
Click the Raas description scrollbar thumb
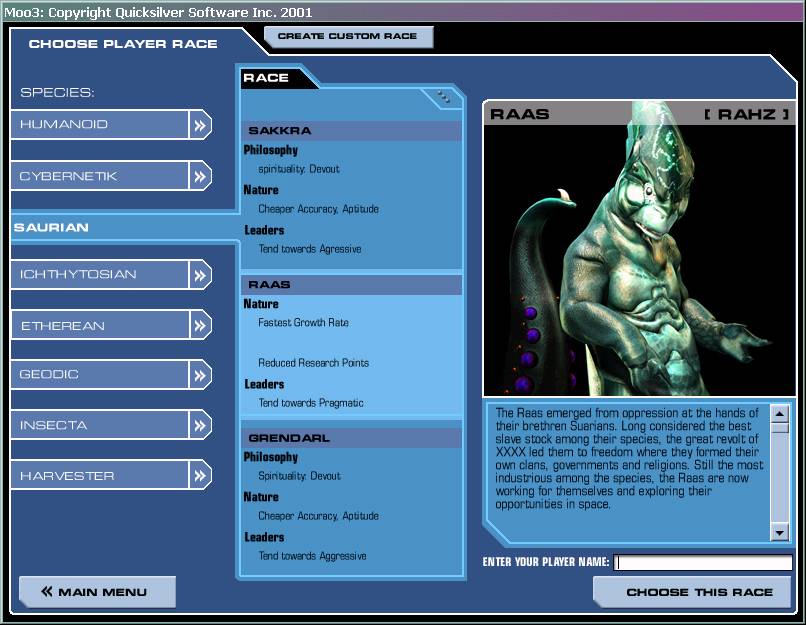(780, 428)
